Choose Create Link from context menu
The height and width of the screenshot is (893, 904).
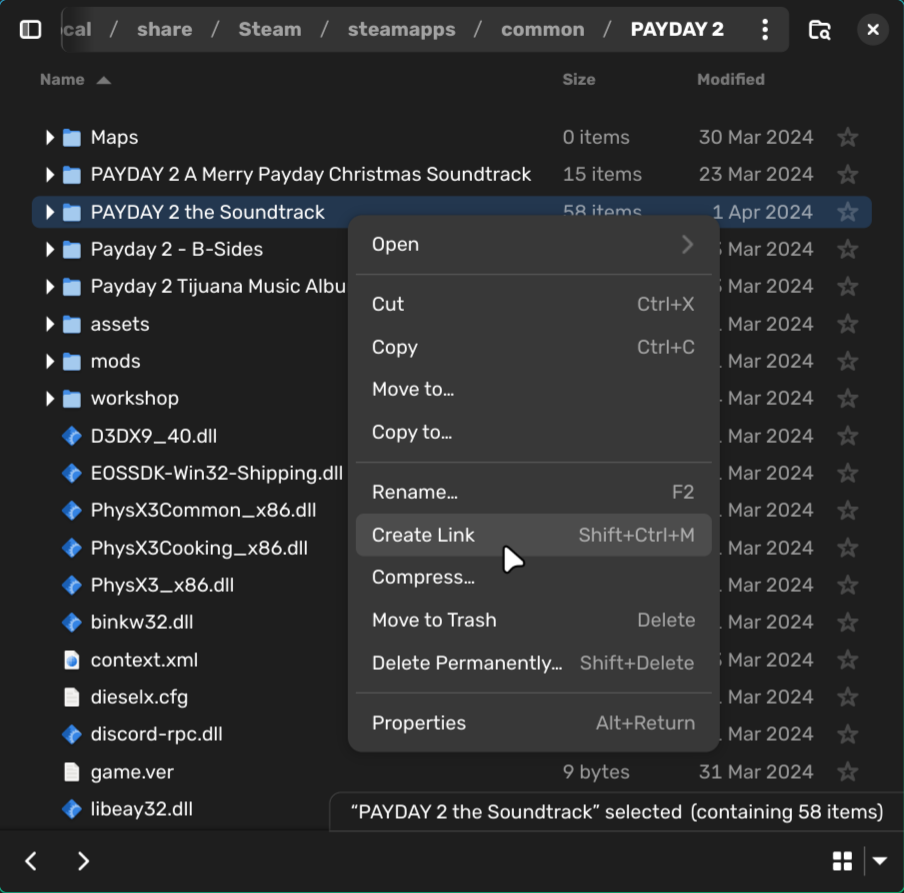pos(424,535)
